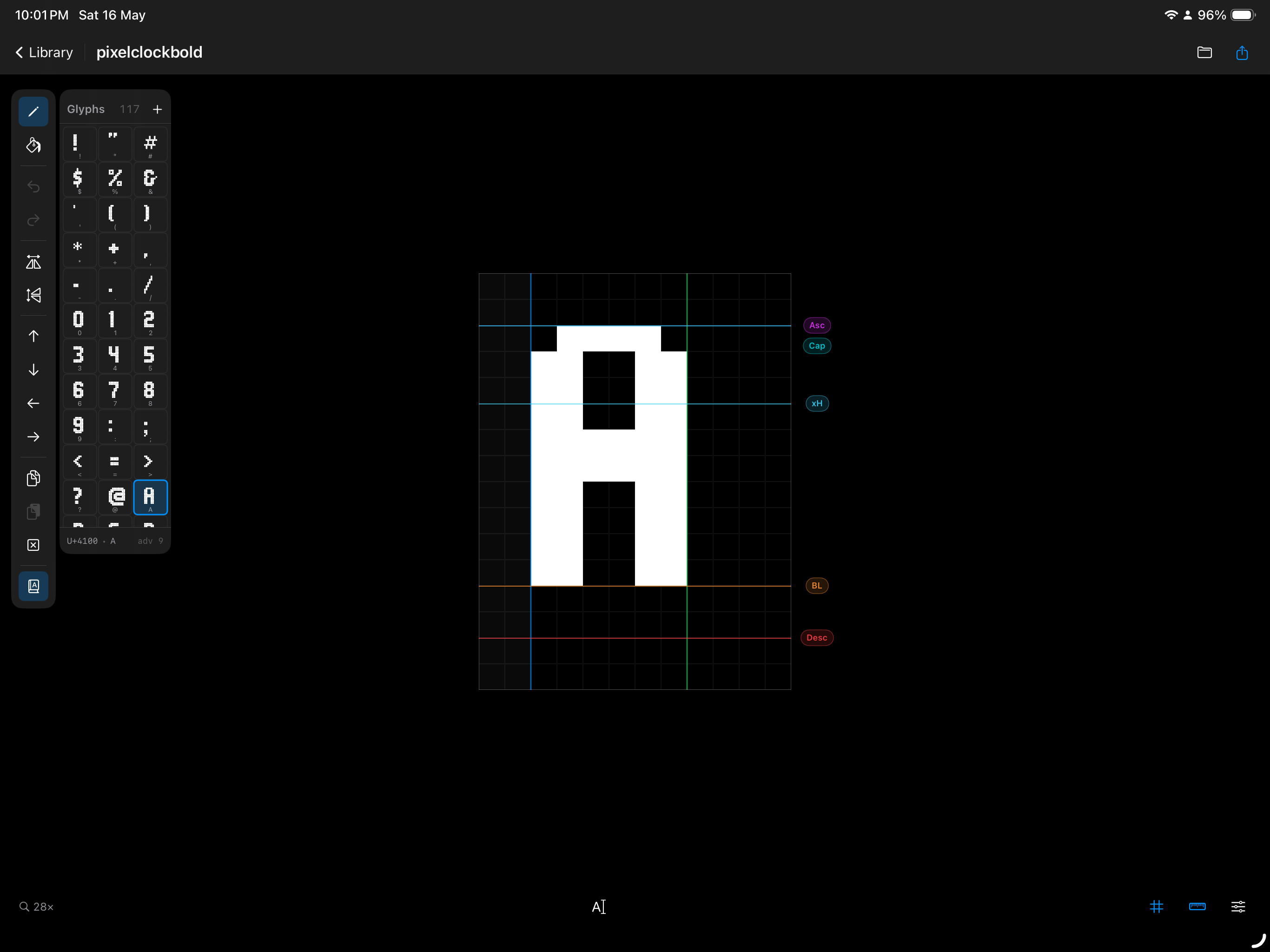
Task: Paste into the glyph
Action: coord(33,512)
